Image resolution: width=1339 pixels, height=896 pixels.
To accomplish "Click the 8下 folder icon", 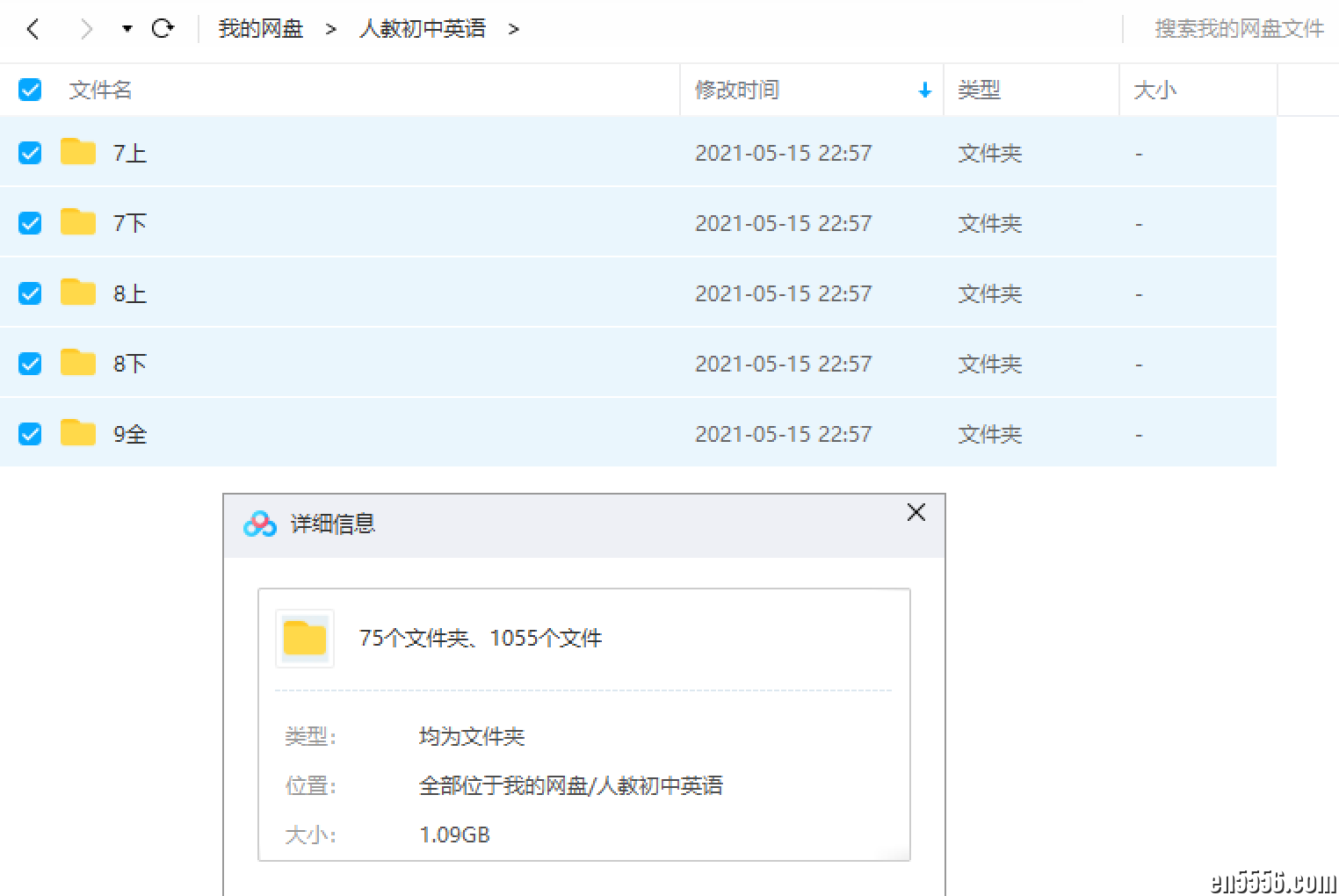I will click(x=78, y=363).
